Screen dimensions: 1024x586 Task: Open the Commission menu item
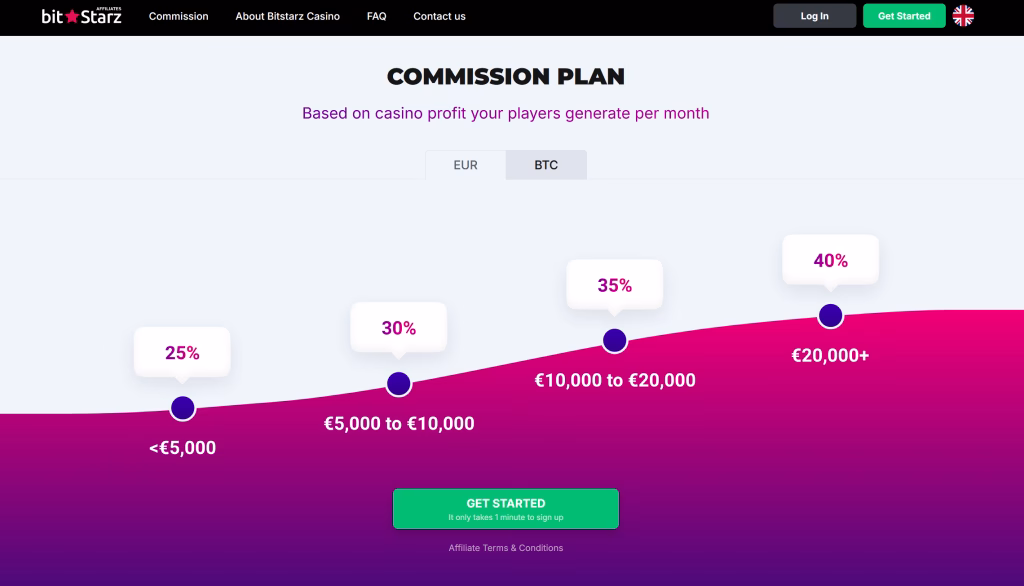178,16
